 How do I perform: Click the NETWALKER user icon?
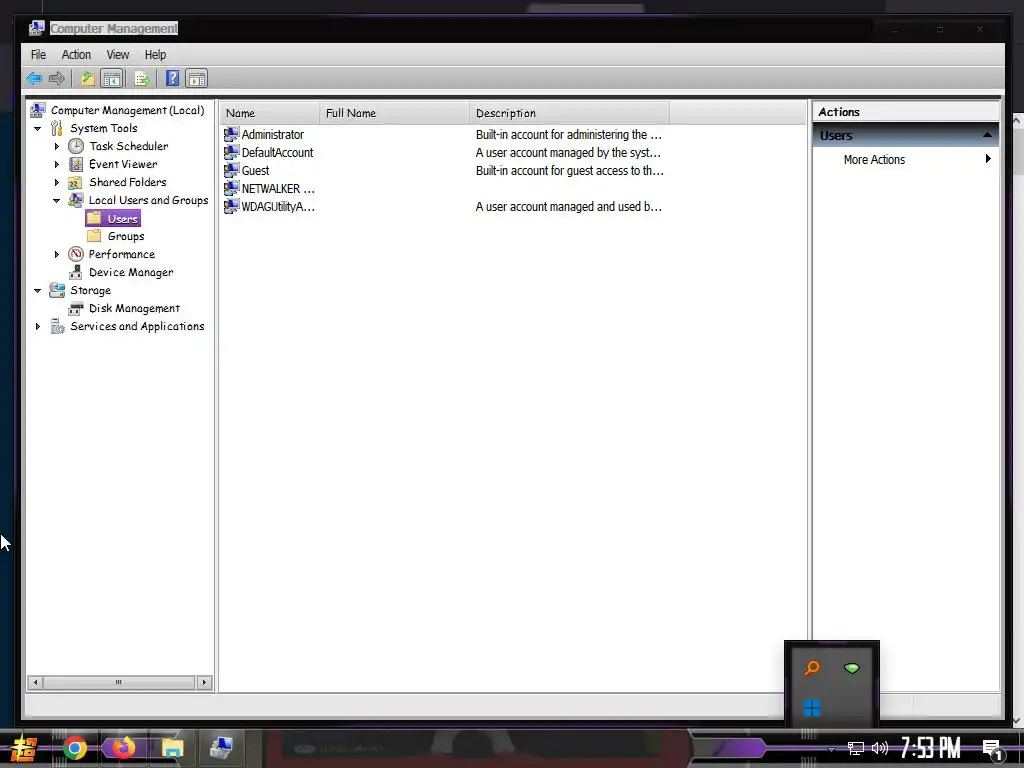(231, 188)
